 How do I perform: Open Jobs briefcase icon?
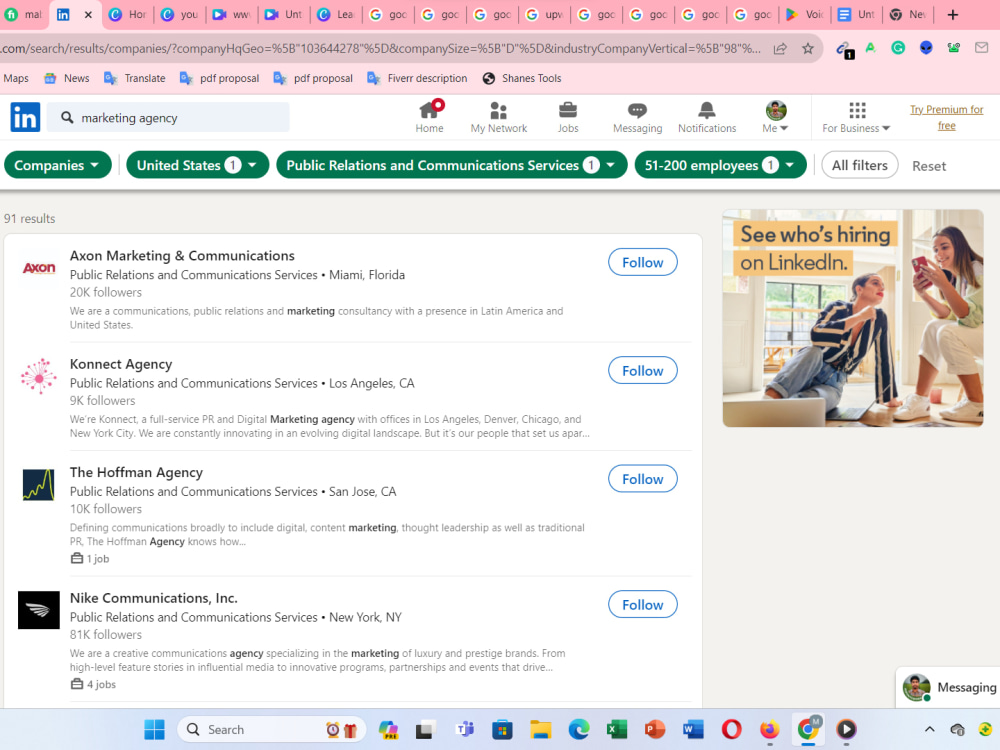pos(568,110)
